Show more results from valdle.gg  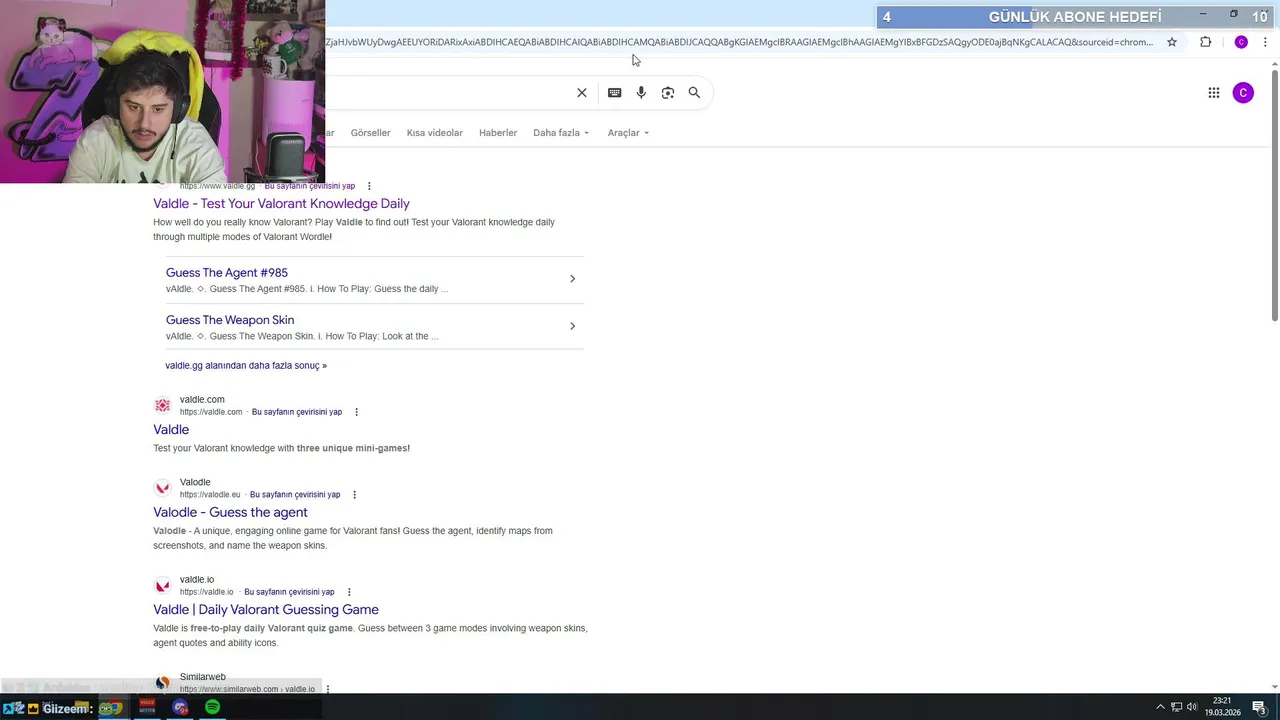tap(246, 366)
